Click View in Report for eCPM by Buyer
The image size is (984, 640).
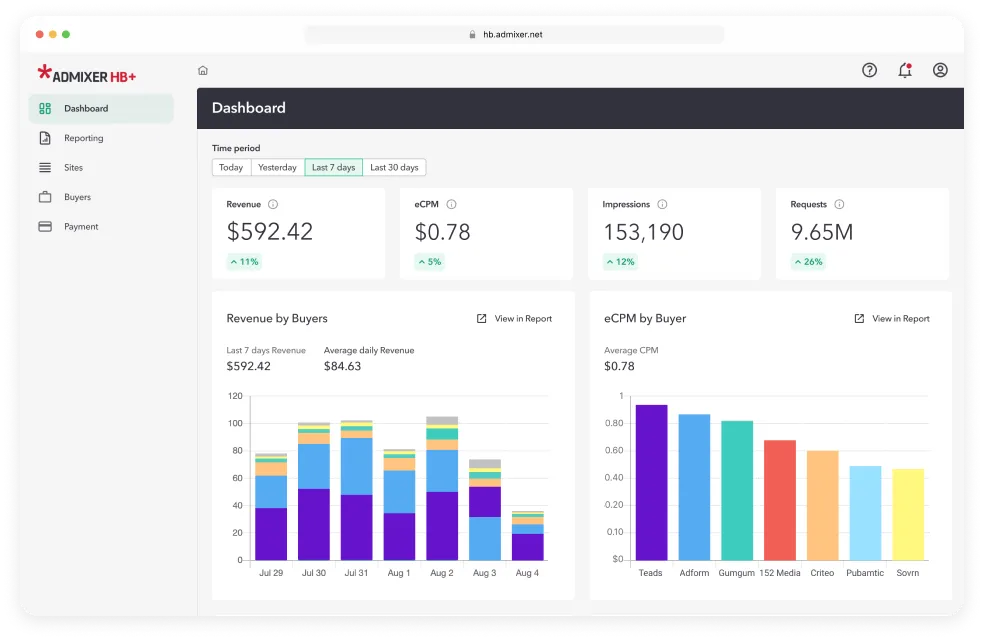point(892,319)
